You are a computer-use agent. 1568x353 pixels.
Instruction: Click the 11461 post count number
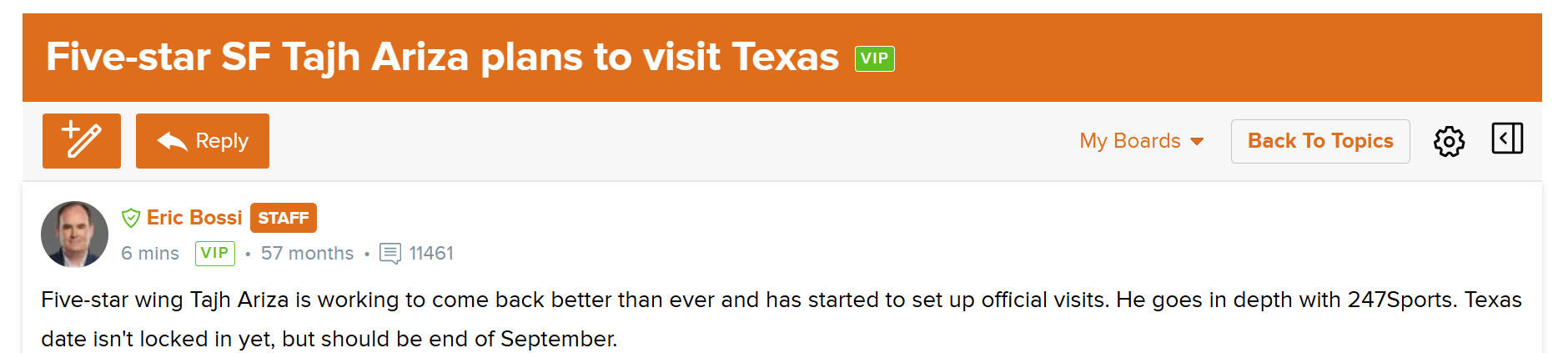(x=431, y=253)
